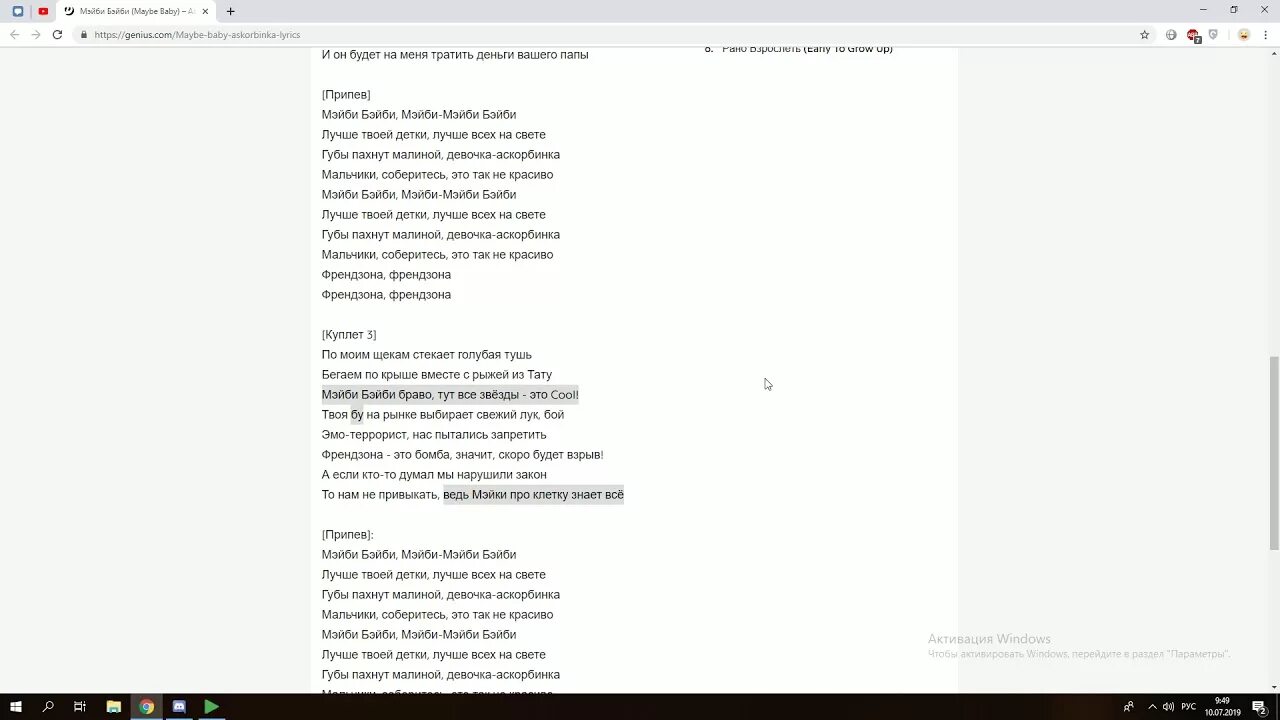
Task: View site security padlock info
Action: [x=84, y=34]
